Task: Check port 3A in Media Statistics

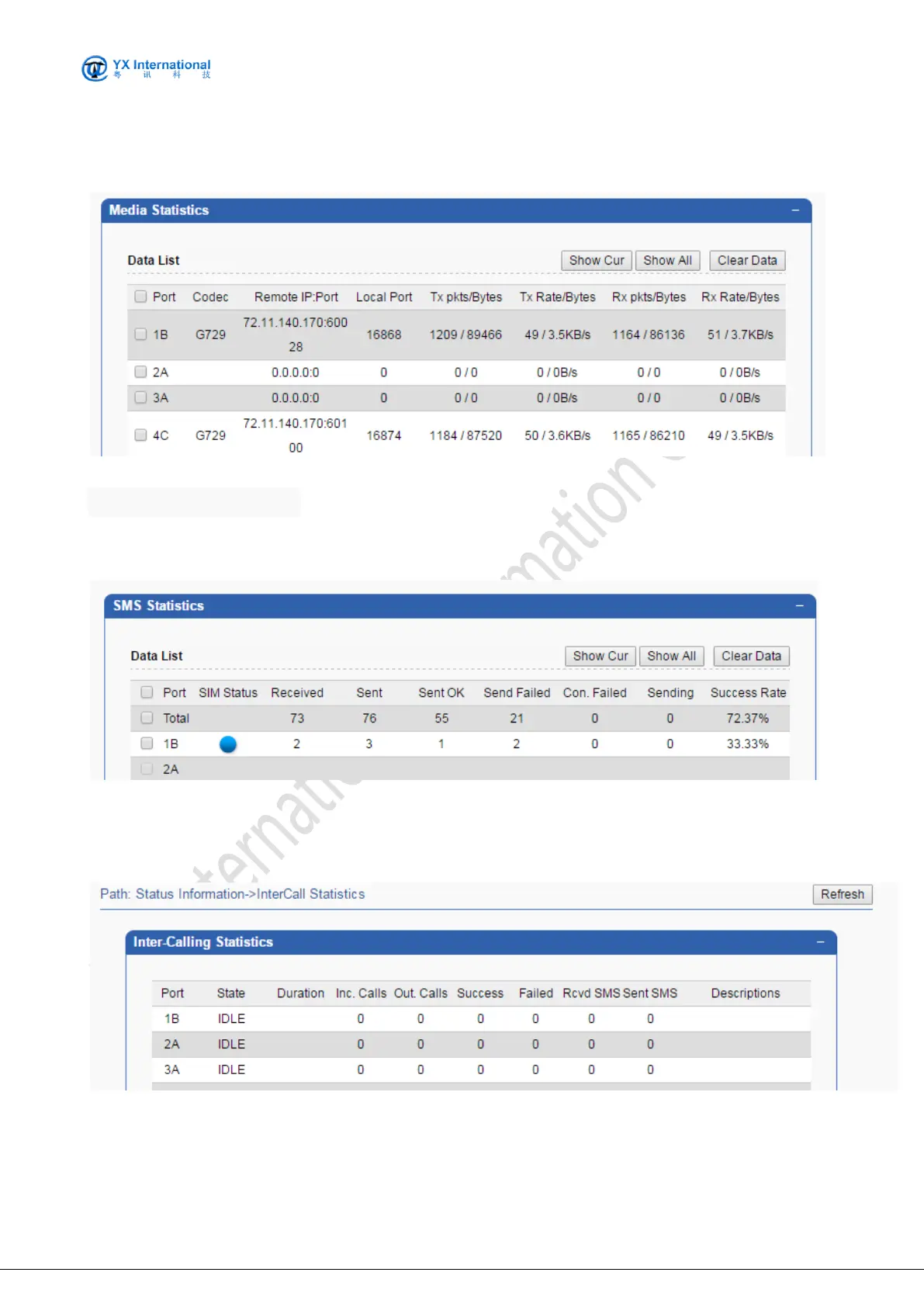Action: click(x=140, y=397)
